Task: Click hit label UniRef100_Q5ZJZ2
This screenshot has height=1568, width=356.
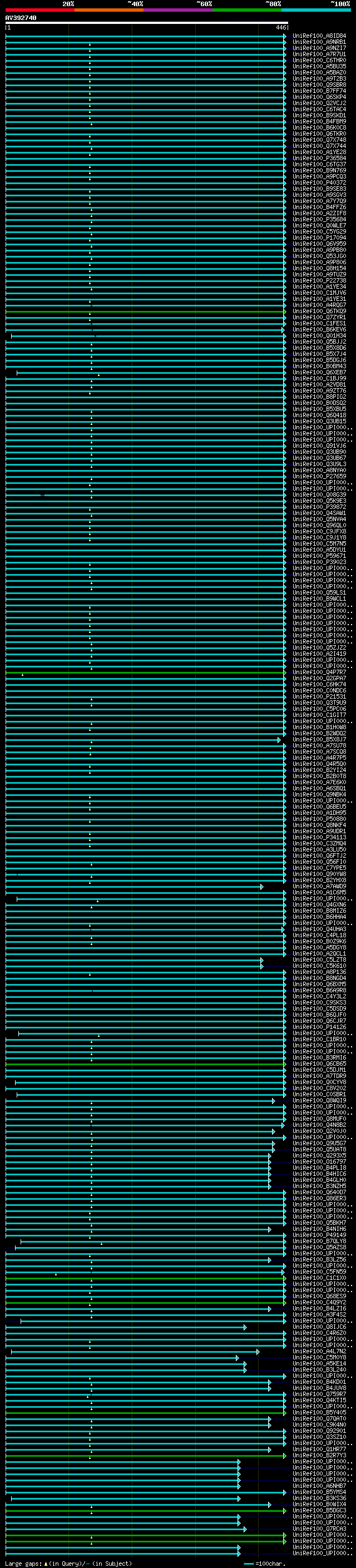Action: pyautogui.click(x=319, y=647)
